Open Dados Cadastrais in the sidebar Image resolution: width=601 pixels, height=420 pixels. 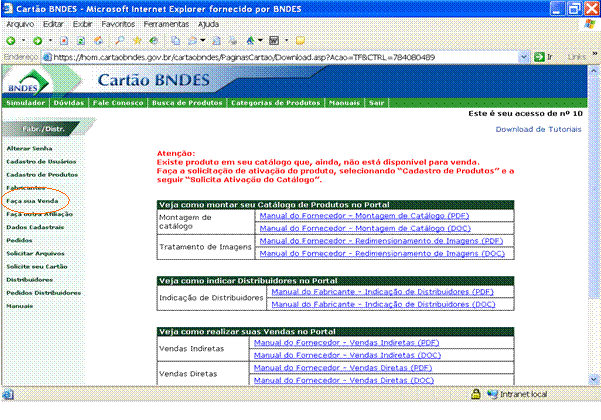[35, 227]
